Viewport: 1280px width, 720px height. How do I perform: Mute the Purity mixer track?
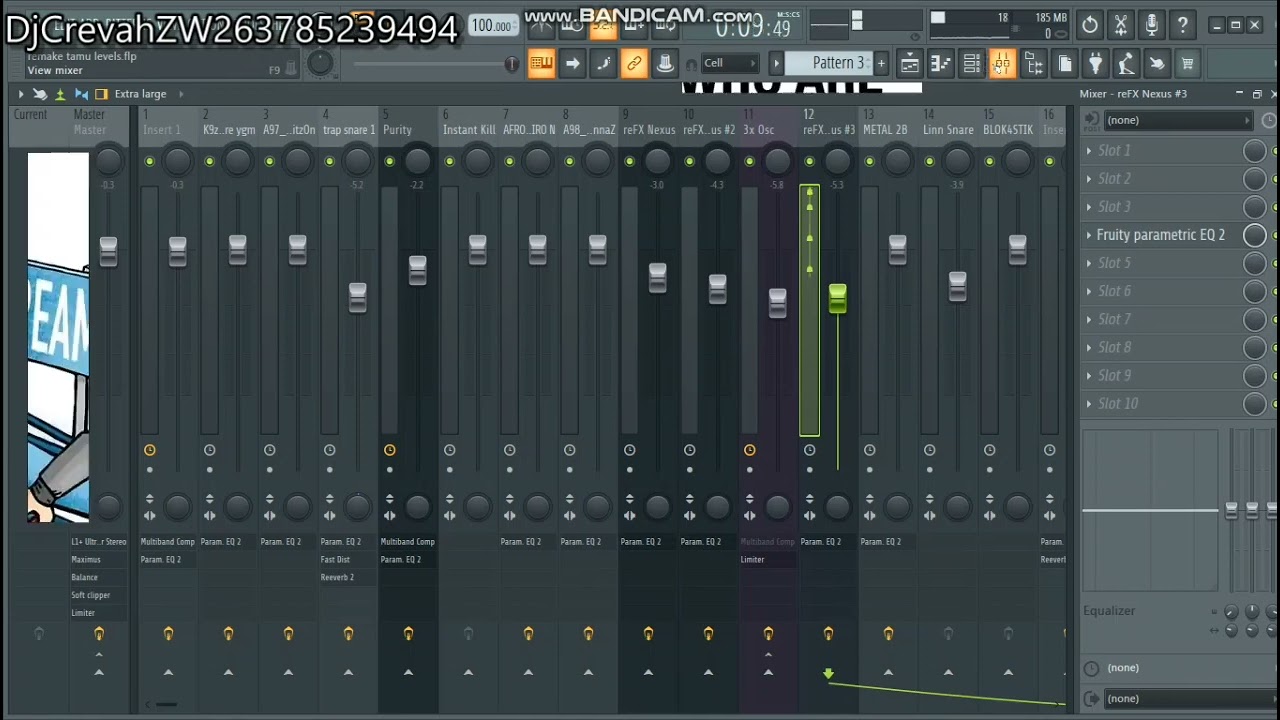coord(390,161)
